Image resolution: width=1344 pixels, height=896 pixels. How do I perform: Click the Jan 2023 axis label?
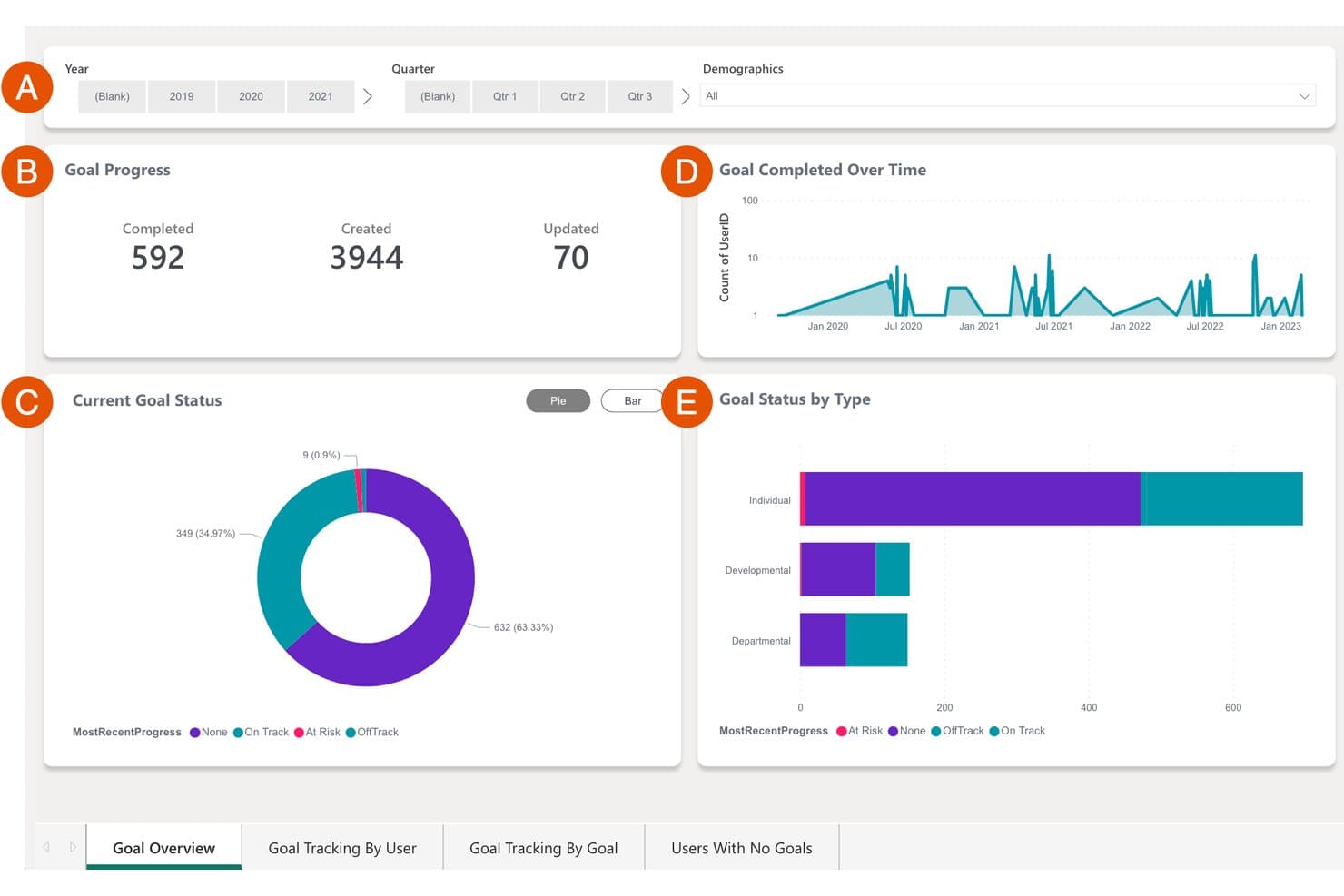coord(1280,326)
